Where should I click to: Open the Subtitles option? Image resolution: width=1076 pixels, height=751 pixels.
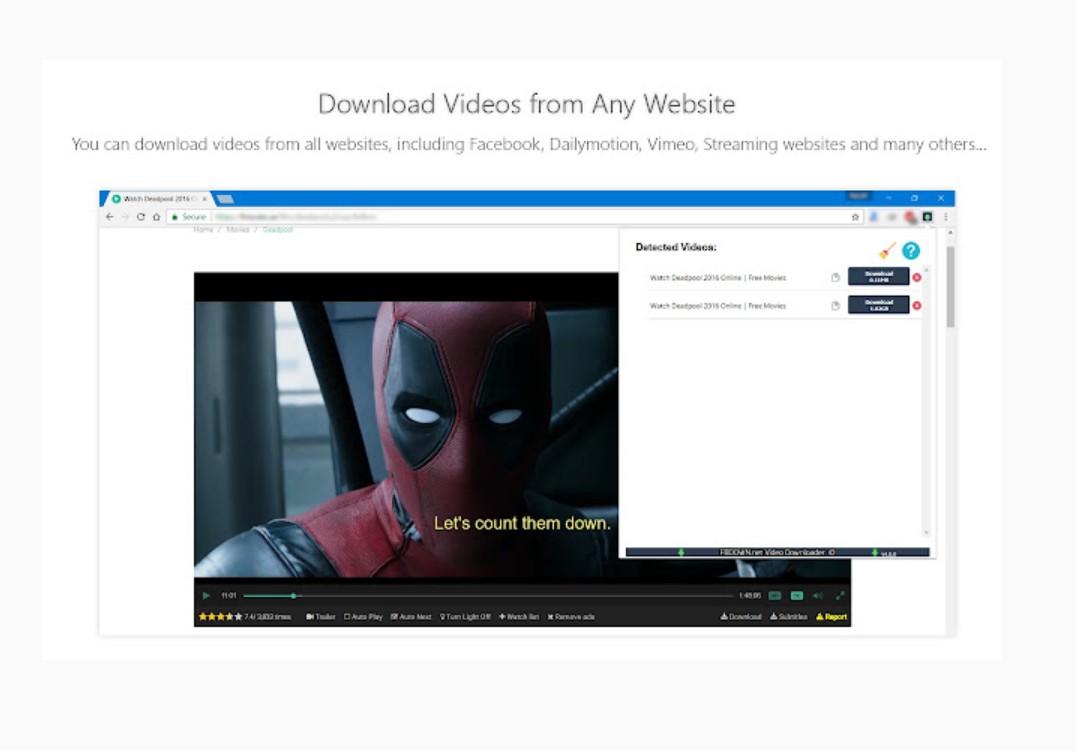tap(788, 616)
